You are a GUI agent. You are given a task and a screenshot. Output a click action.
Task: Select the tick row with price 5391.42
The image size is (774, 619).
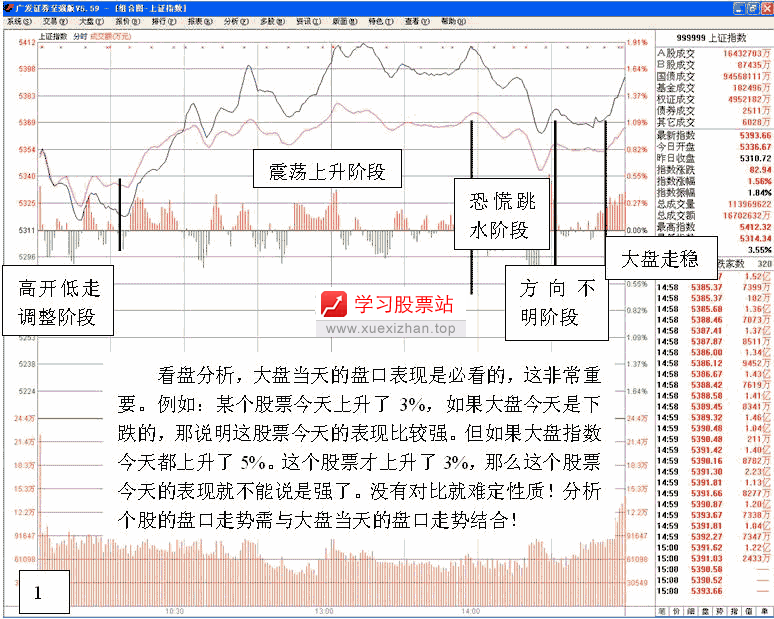[x=713, y=450]
